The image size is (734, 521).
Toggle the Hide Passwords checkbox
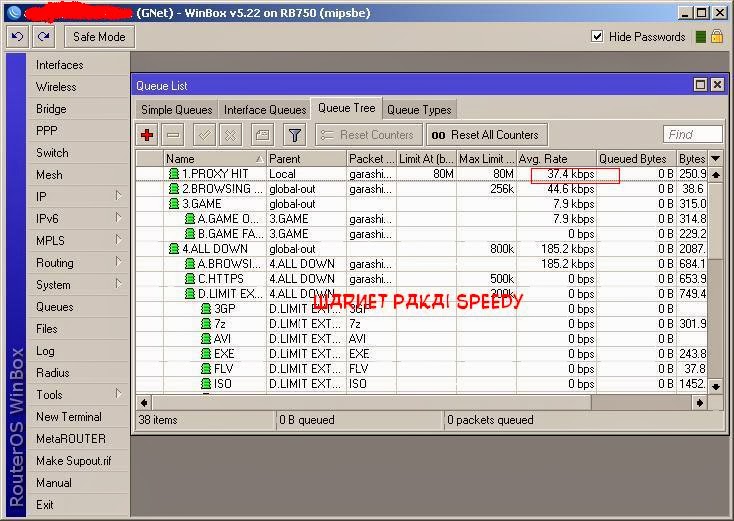597,36
